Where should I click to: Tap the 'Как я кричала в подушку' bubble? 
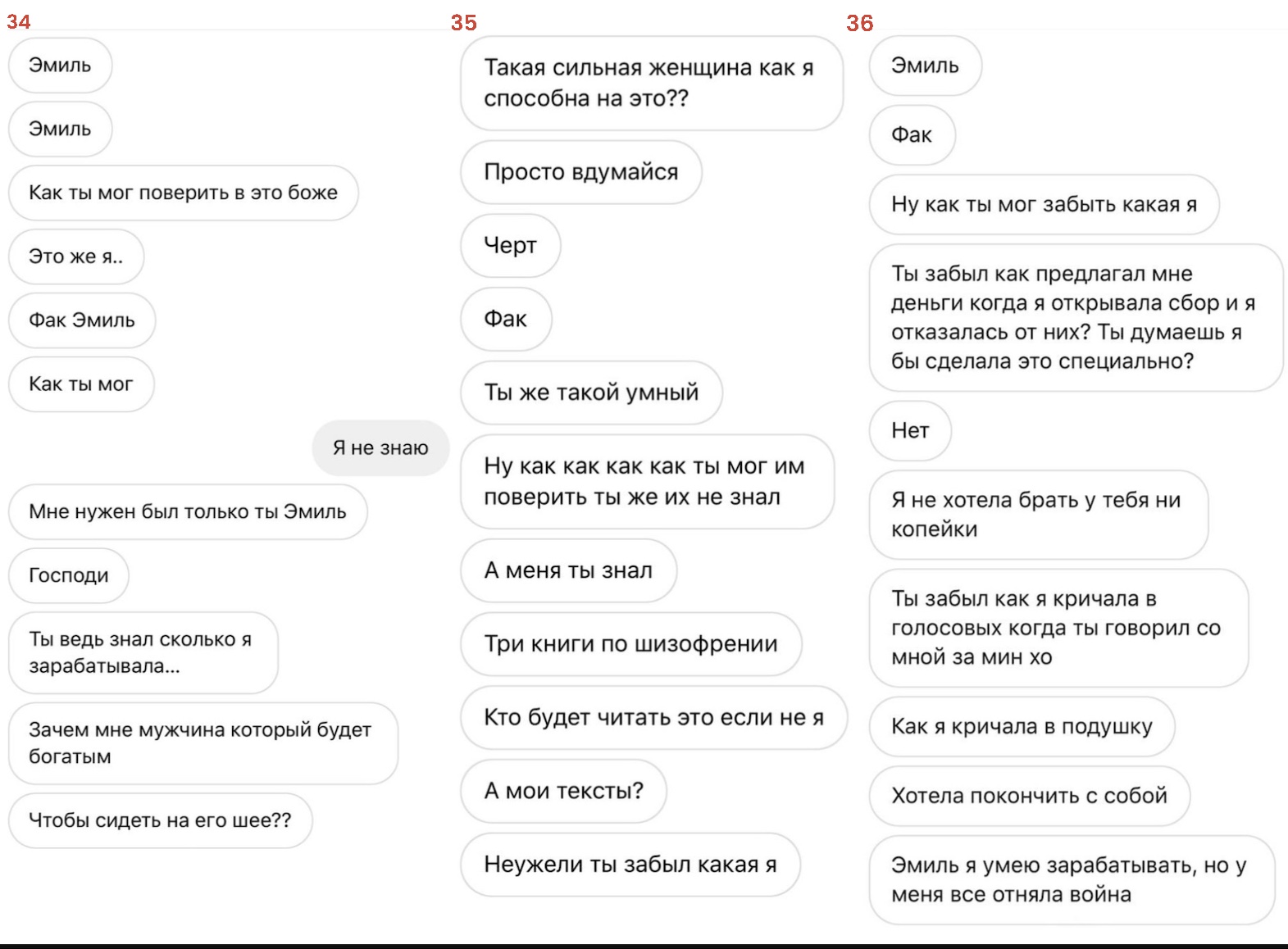tap(1022, 726)
